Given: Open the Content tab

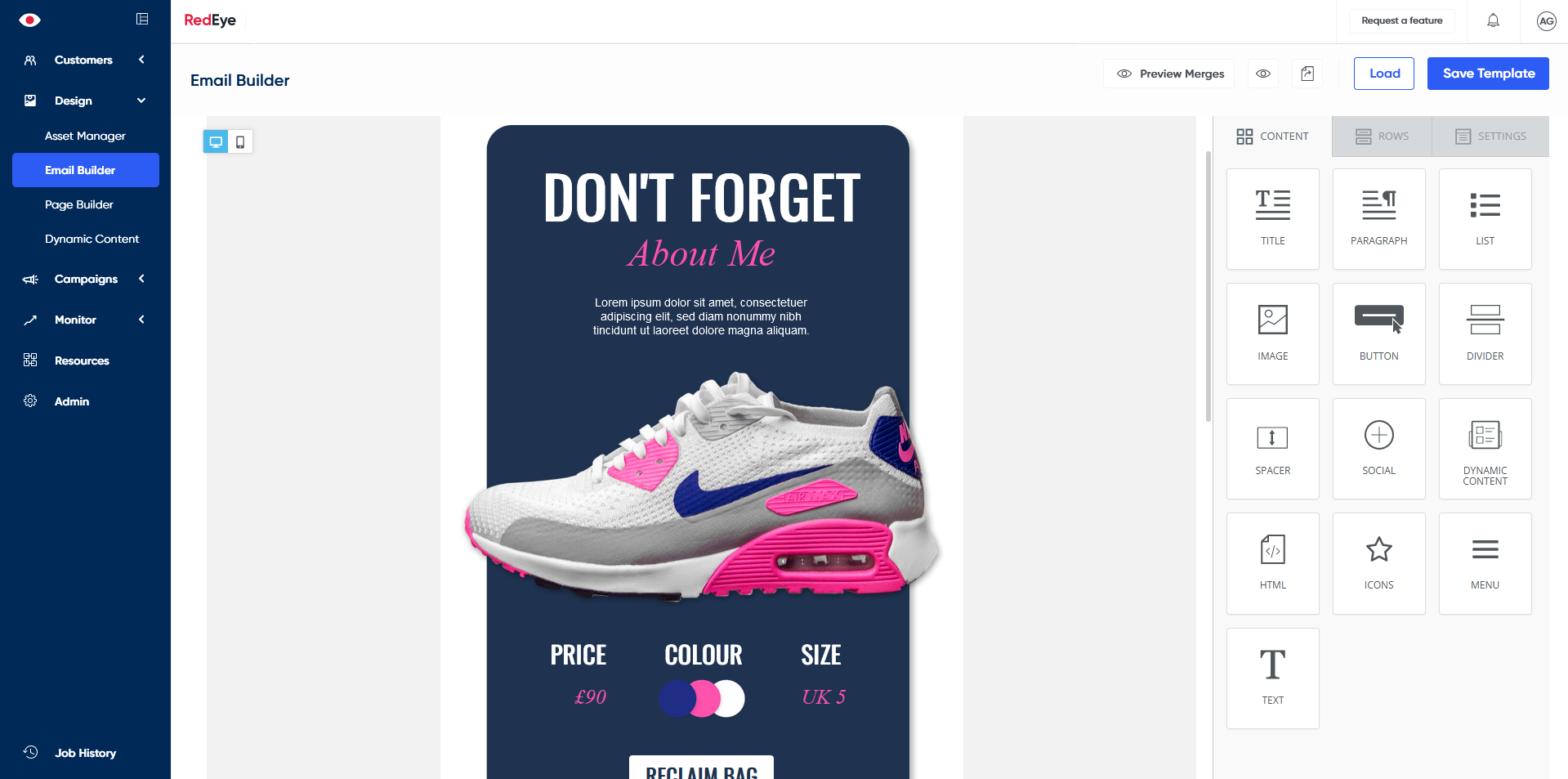Looking at the screenshot, I should [1272, 137].
